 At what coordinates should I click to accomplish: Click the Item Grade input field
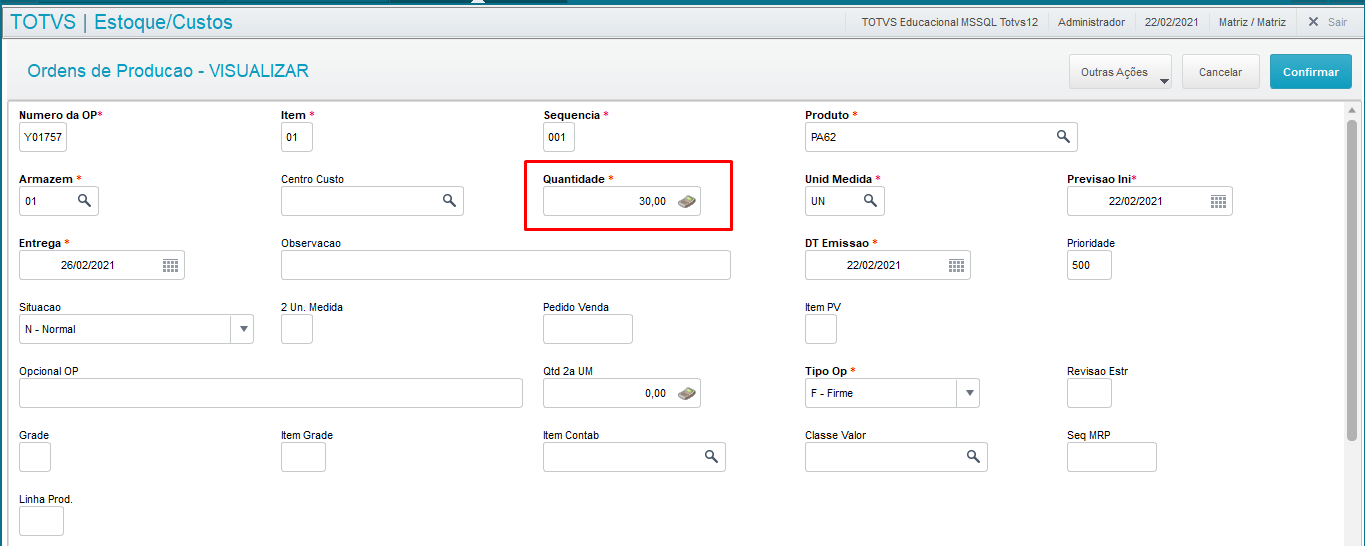coord(303,457)
